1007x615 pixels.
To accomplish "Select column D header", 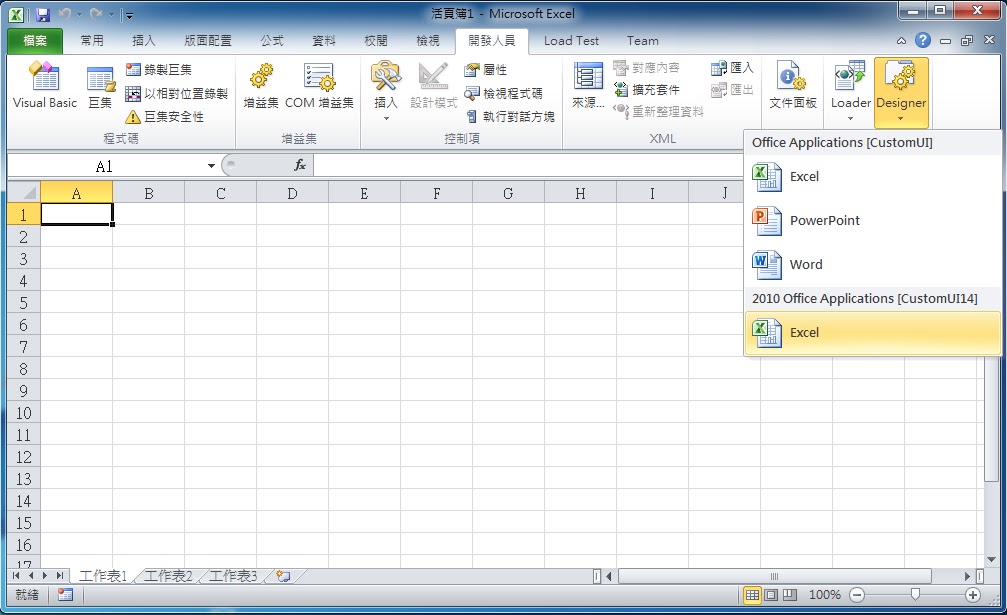I will click(x=292, y=193).
